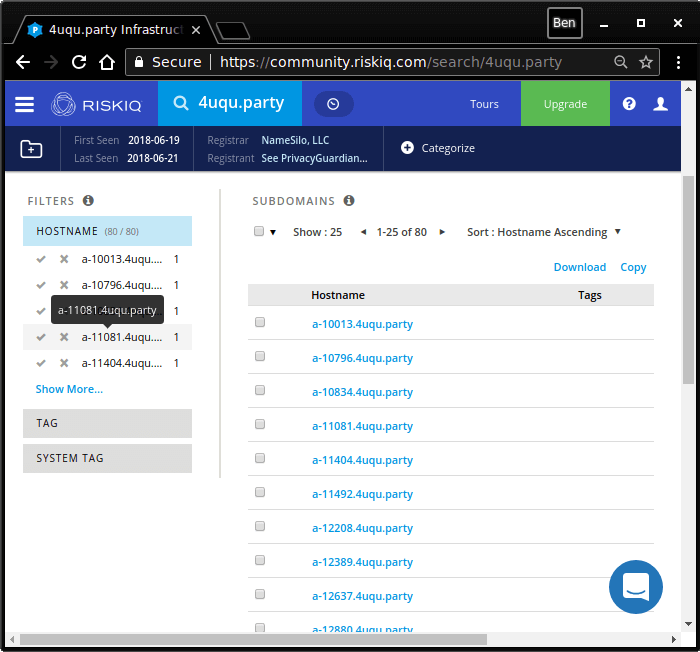Check the box for a-11404.4uqu.party row

[260, 458]
